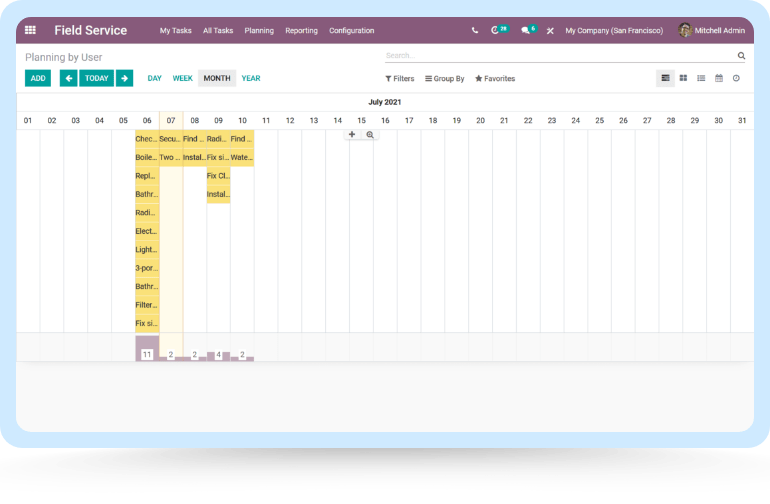Open the Reporting menu
This screenshot has height=504, width=770.
[301, 31]
